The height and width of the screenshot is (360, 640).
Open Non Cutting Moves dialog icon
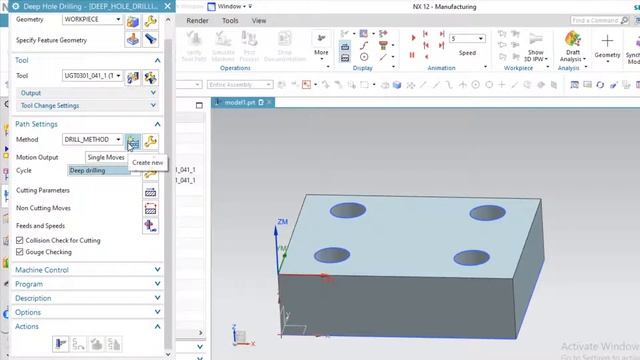tap(150, 209)
